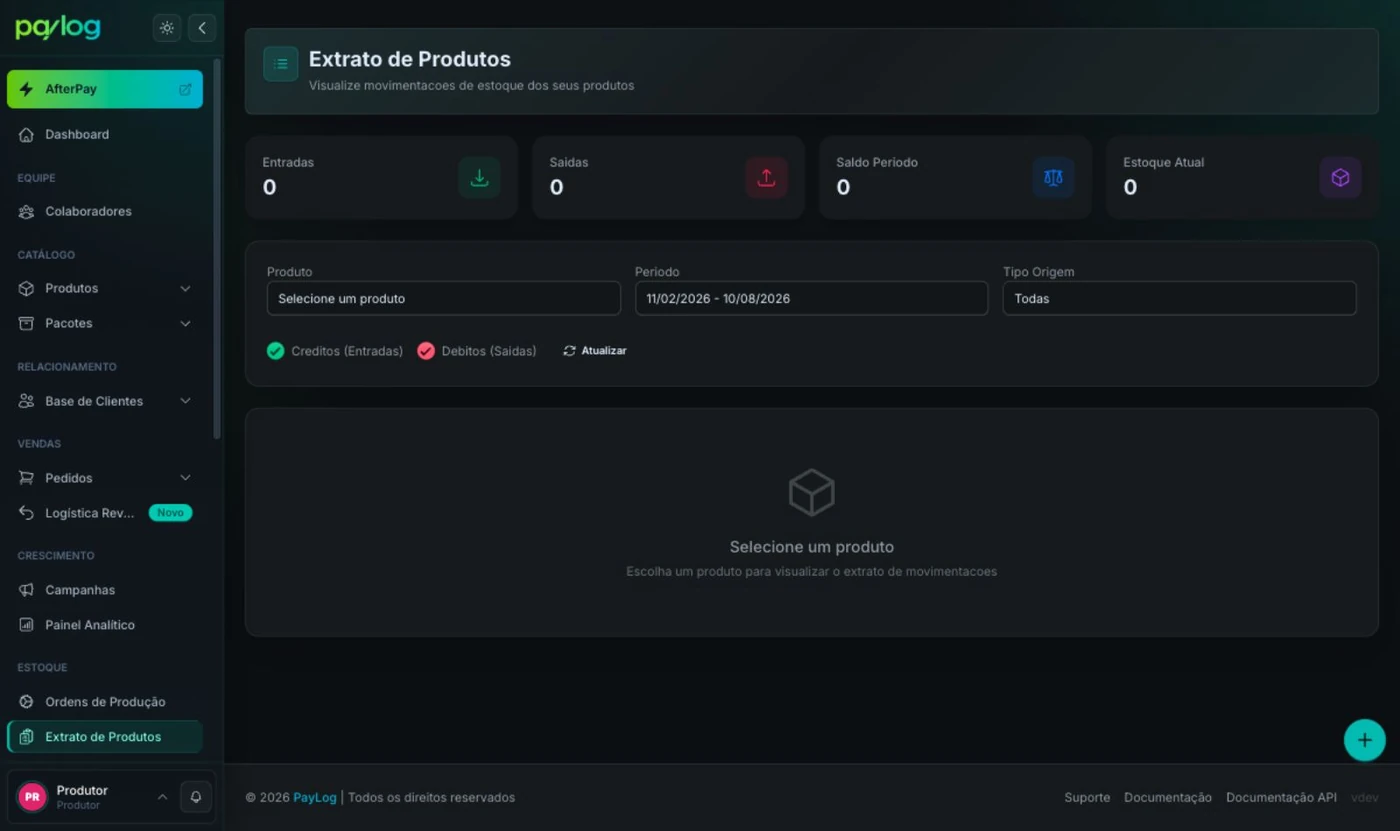This screenshot has width=1400, height=831.
Task: Collapse the sidebar with the arrow button
Action: (202, 28)
